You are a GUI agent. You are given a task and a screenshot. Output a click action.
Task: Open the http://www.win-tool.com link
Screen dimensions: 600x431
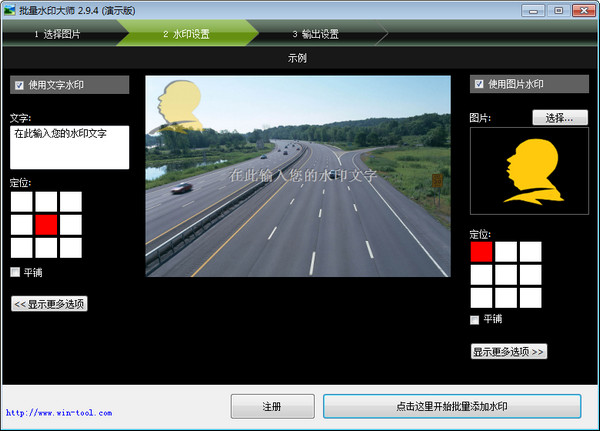tap(59, 413)
